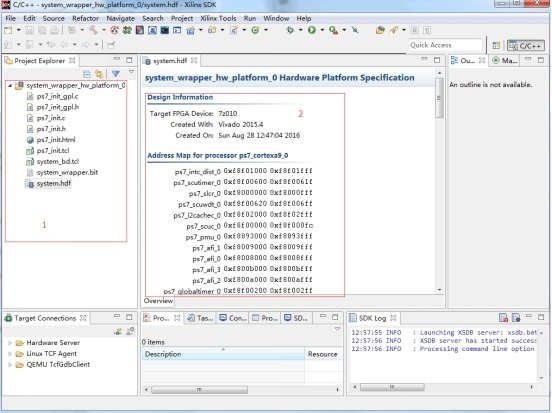This screenshot has width=552, height=413.
Task: Click the Run with toolbox icon
Action: coord(333,30)
